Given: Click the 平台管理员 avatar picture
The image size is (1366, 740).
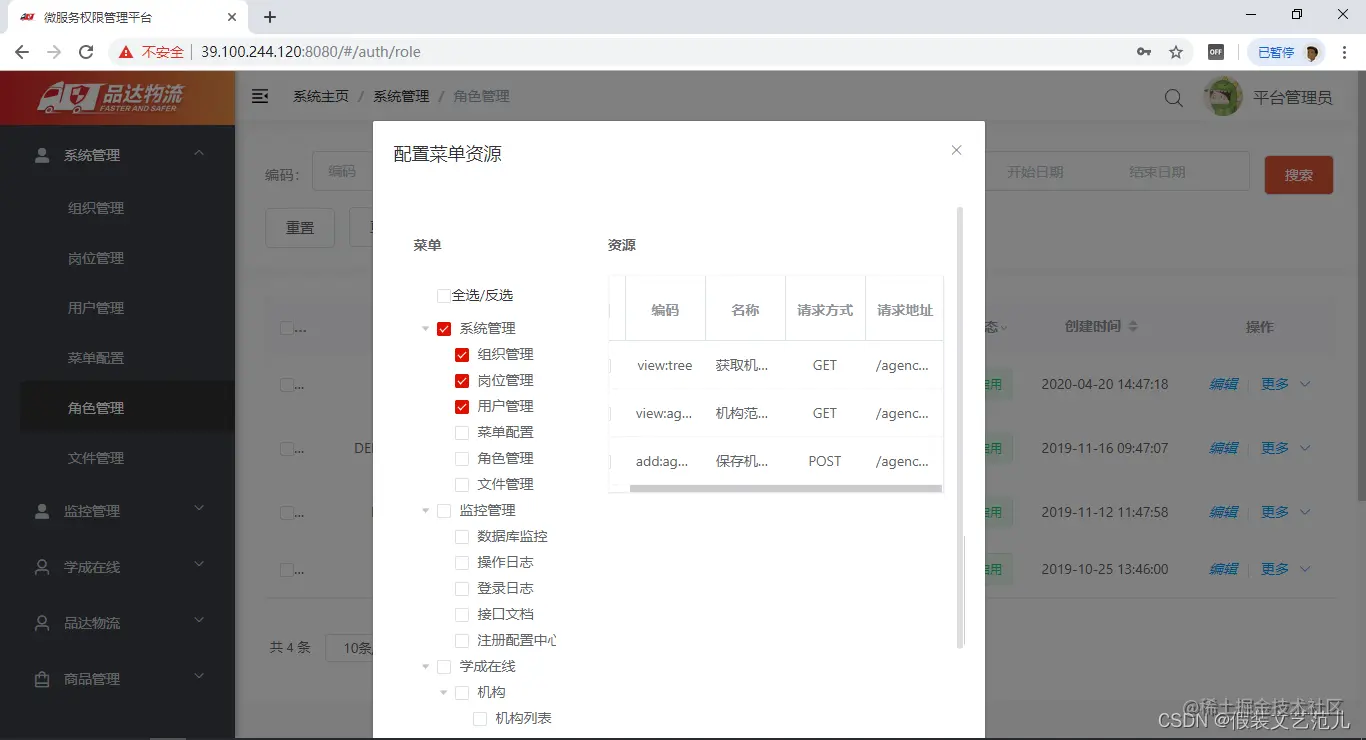Looking at the screenshot, I should click(1222, 96).
